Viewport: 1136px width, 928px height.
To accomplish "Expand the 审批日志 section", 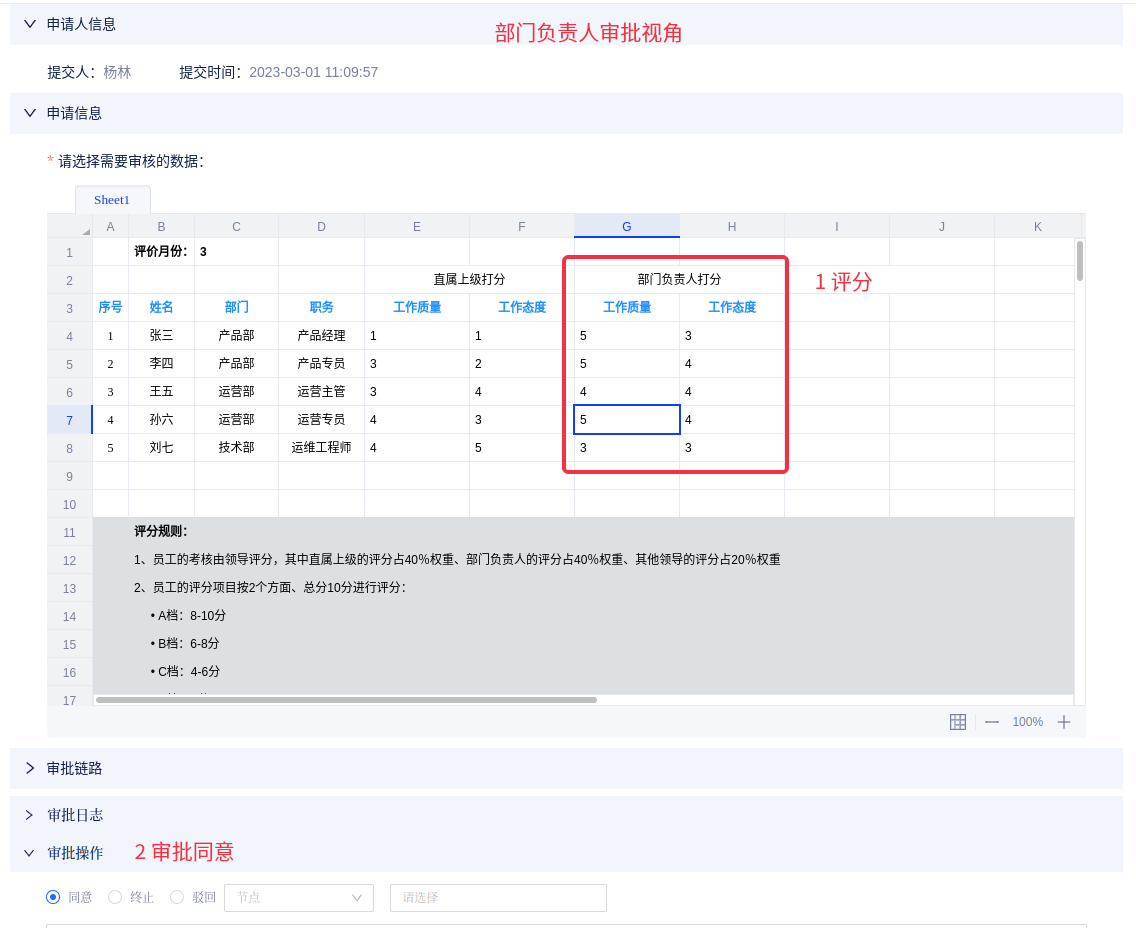I will tap(30, 815).
